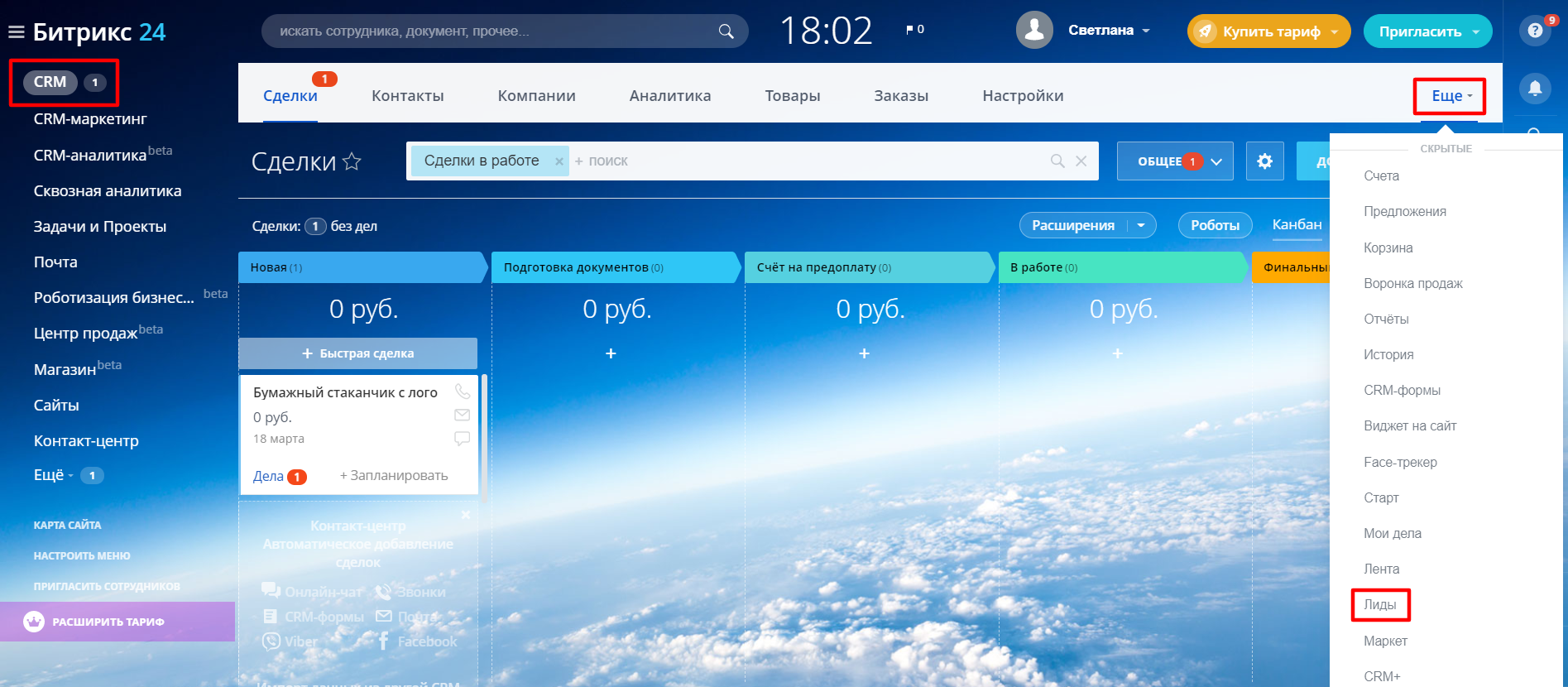Click the search magnifier in global search
This screenshot has height=687, width=1568.
coord(726,31)
